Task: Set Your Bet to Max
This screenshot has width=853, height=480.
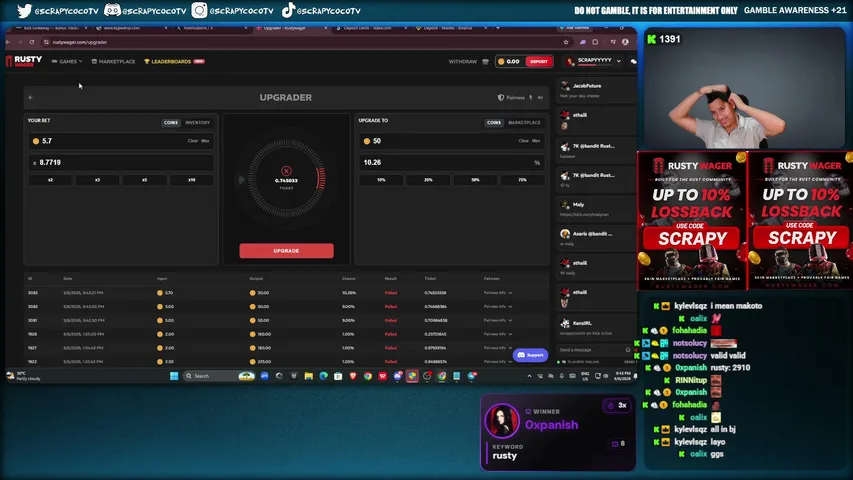Action: [205, 141]
